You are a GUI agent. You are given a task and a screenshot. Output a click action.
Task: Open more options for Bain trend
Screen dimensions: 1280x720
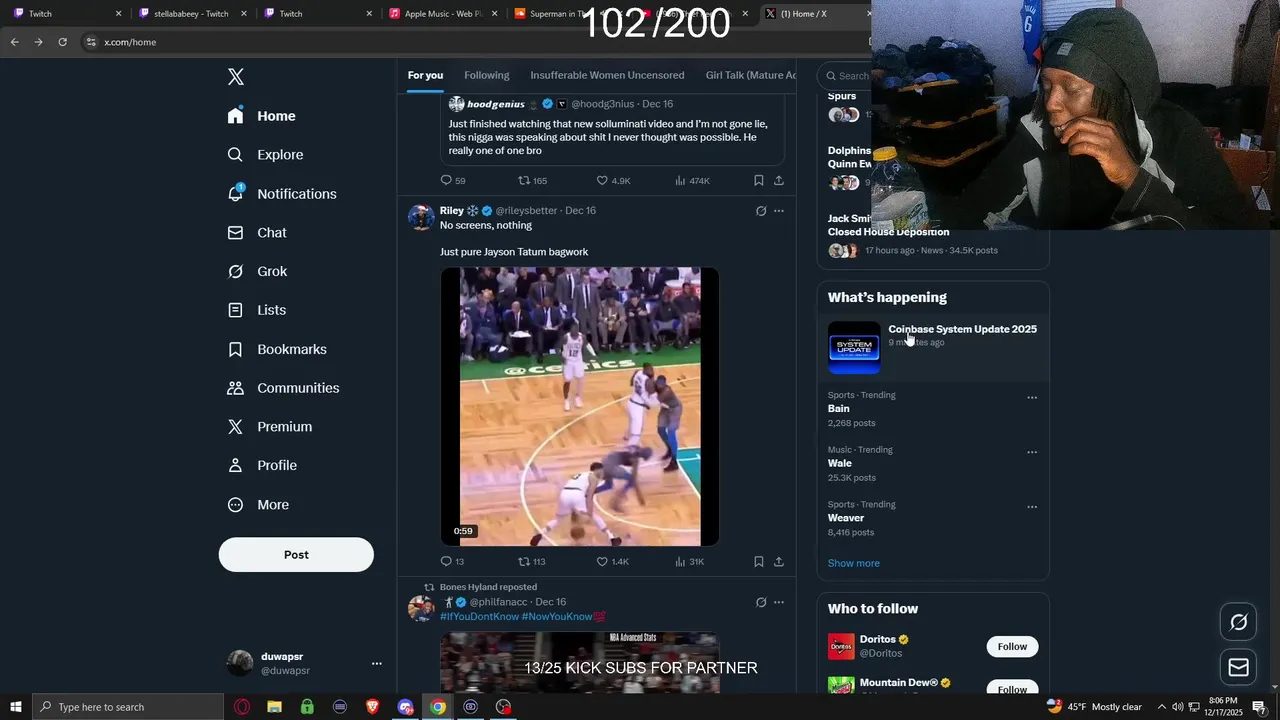click(1032, 398)
